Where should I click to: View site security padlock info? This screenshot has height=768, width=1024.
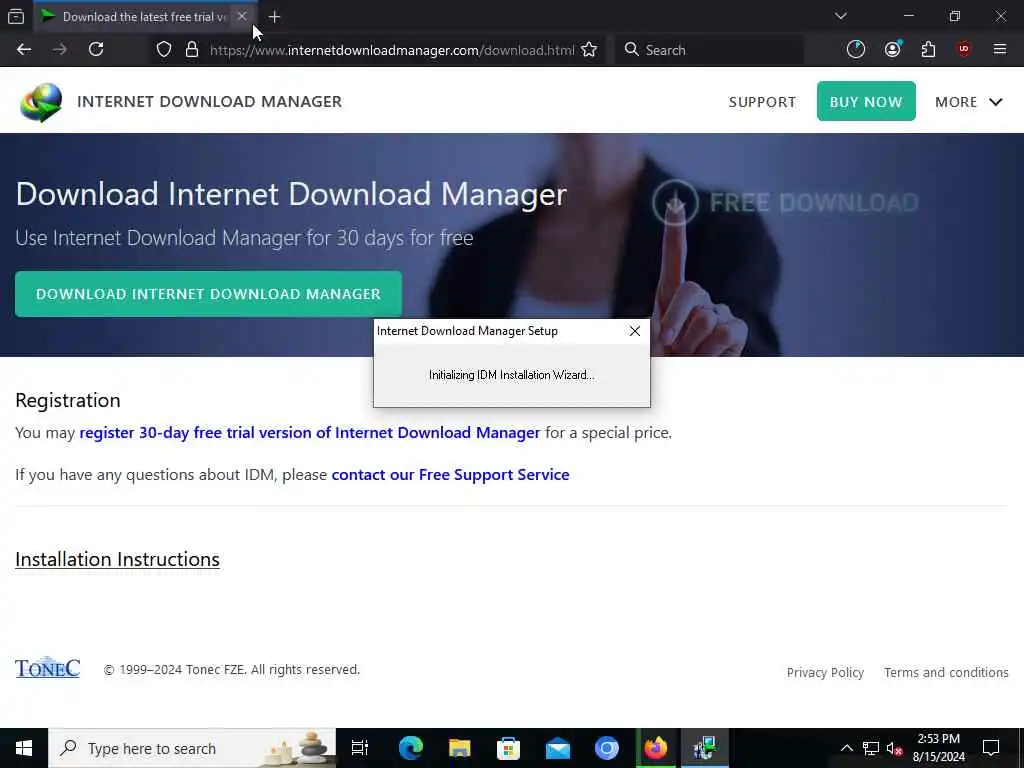(x=191, y=50)
